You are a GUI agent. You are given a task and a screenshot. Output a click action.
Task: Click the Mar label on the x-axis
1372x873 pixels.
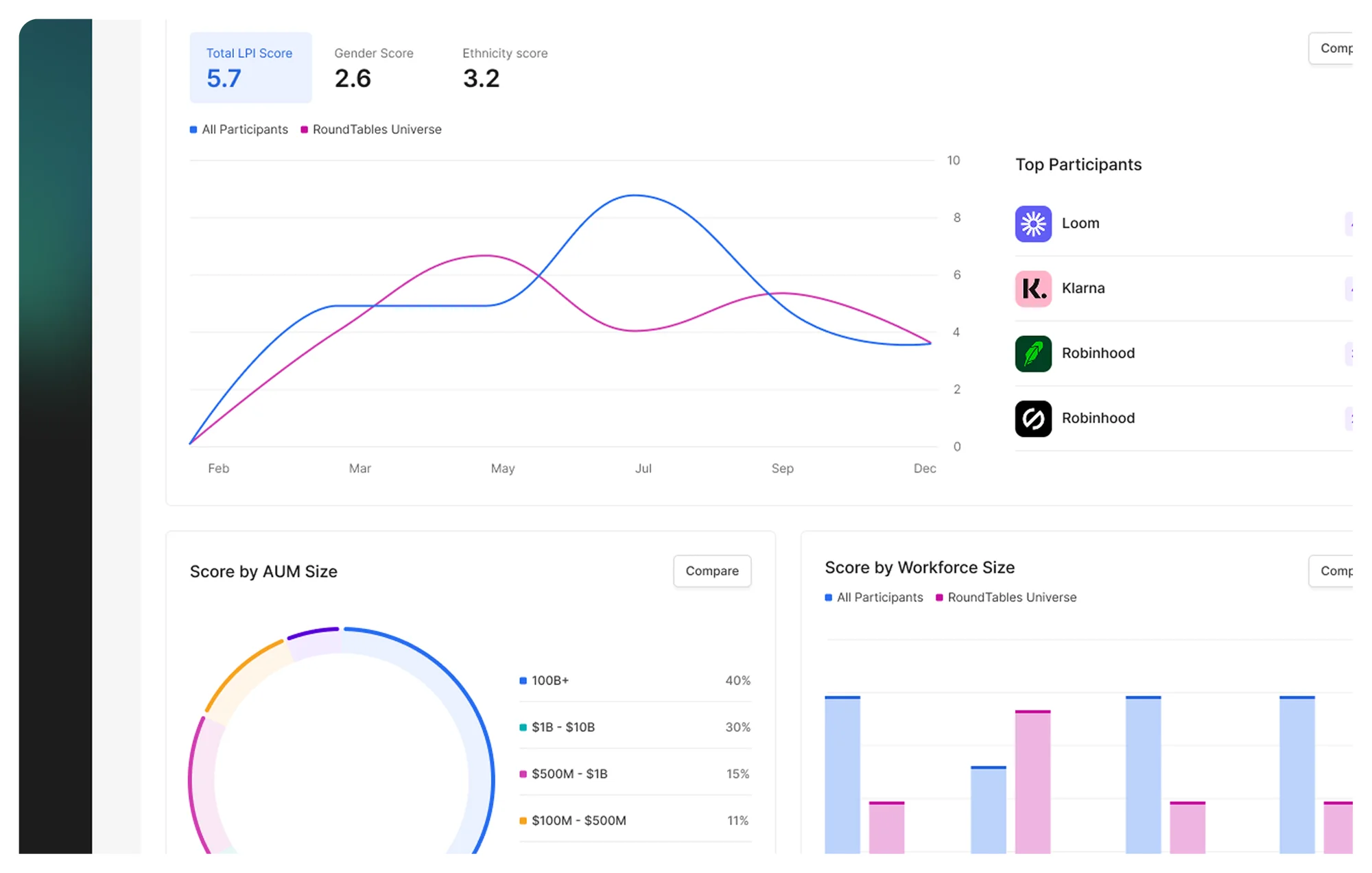pos(359,468)
